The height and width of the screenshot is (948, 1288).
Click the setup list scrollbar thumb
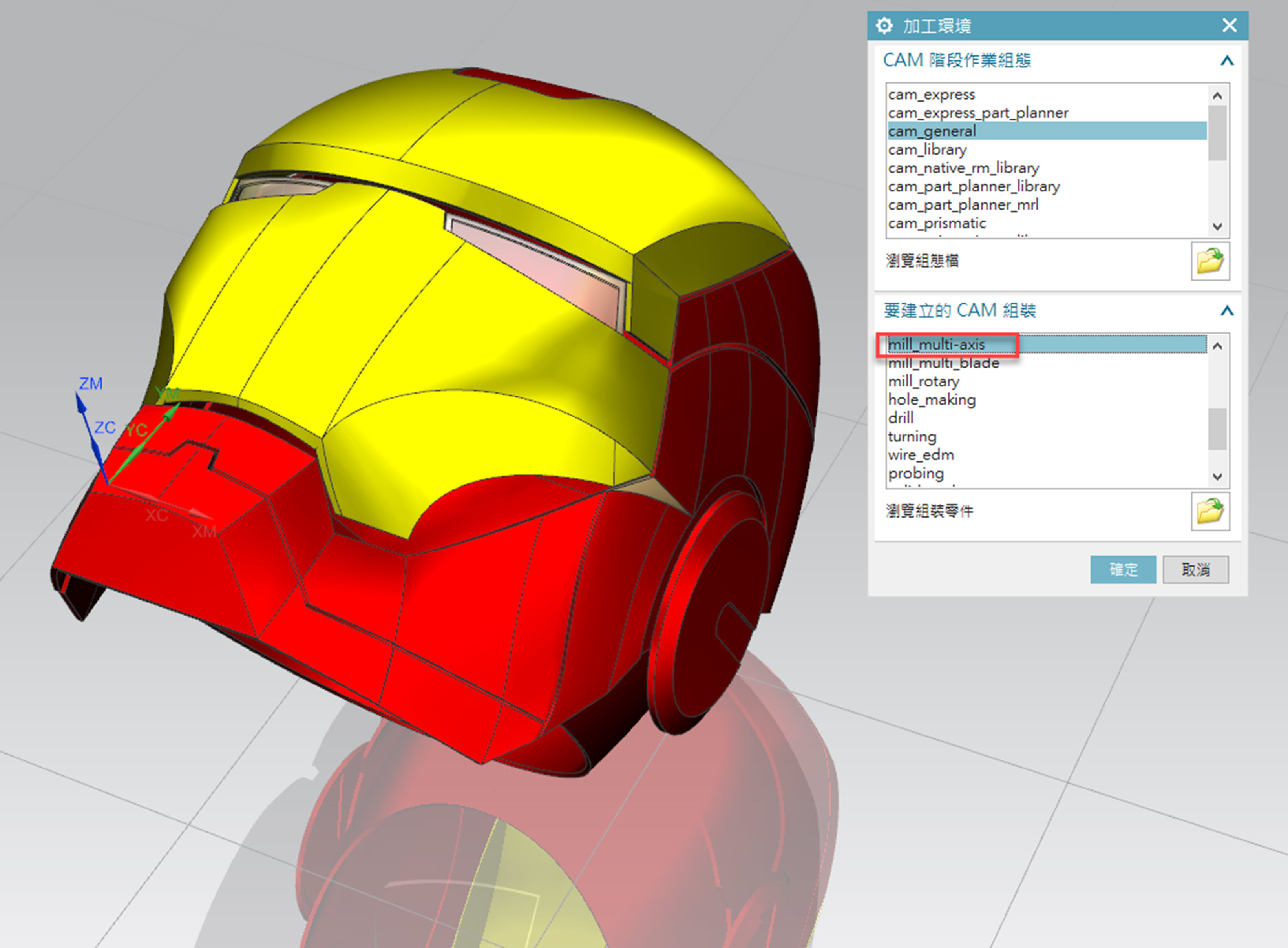1217,429
